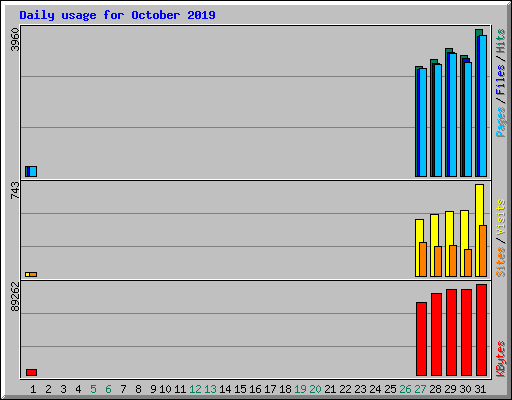The image size is (512, 400).
Task: Select the red KBytes bar for day 29
Action: pos(452,332)
